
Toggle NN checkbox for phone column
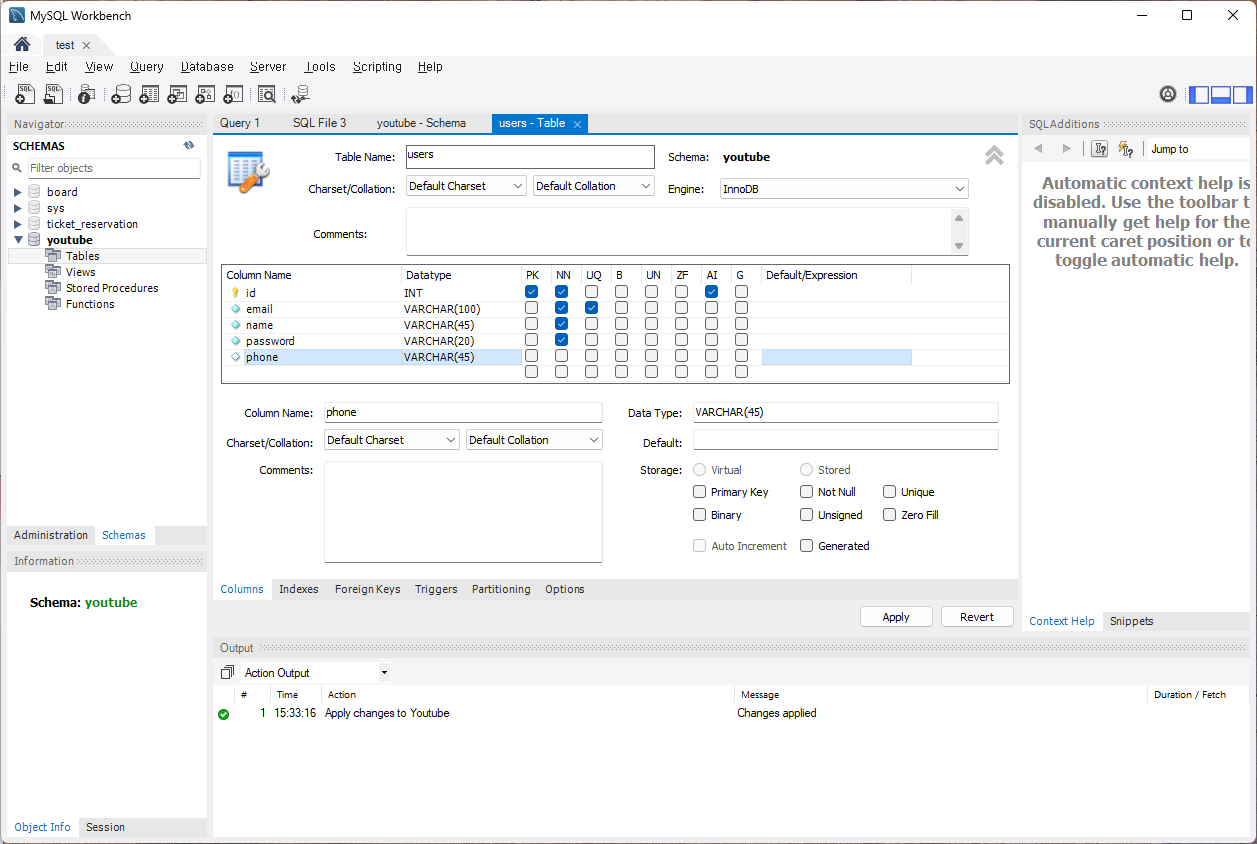click(561, 356)
